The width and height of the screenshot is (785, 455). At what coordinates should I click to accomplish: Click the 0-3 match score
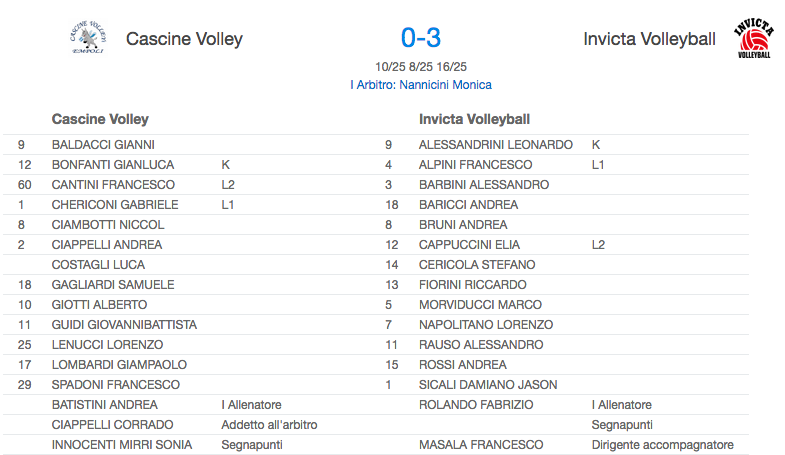point(420,38)
